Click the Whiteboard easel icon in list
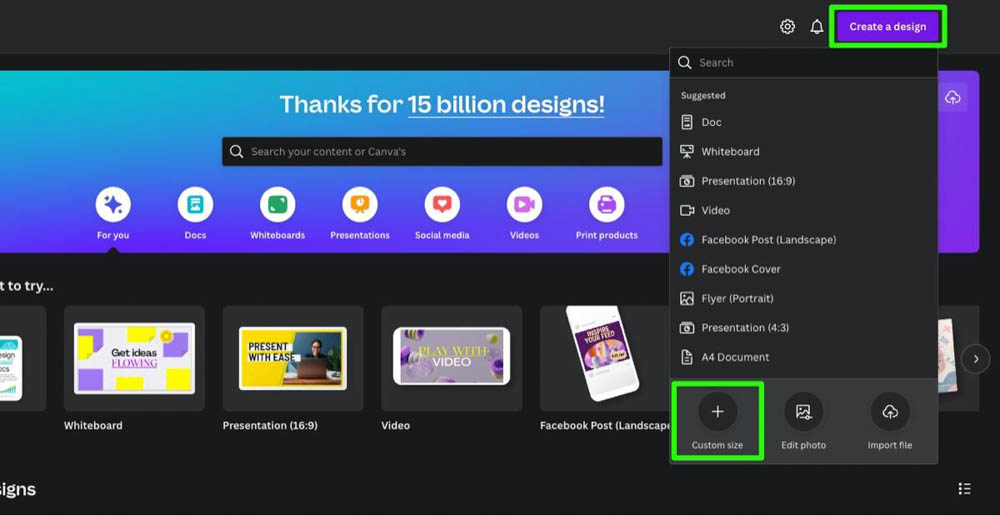This screenshot has height=516, width=1000. (x=687, y=151)
